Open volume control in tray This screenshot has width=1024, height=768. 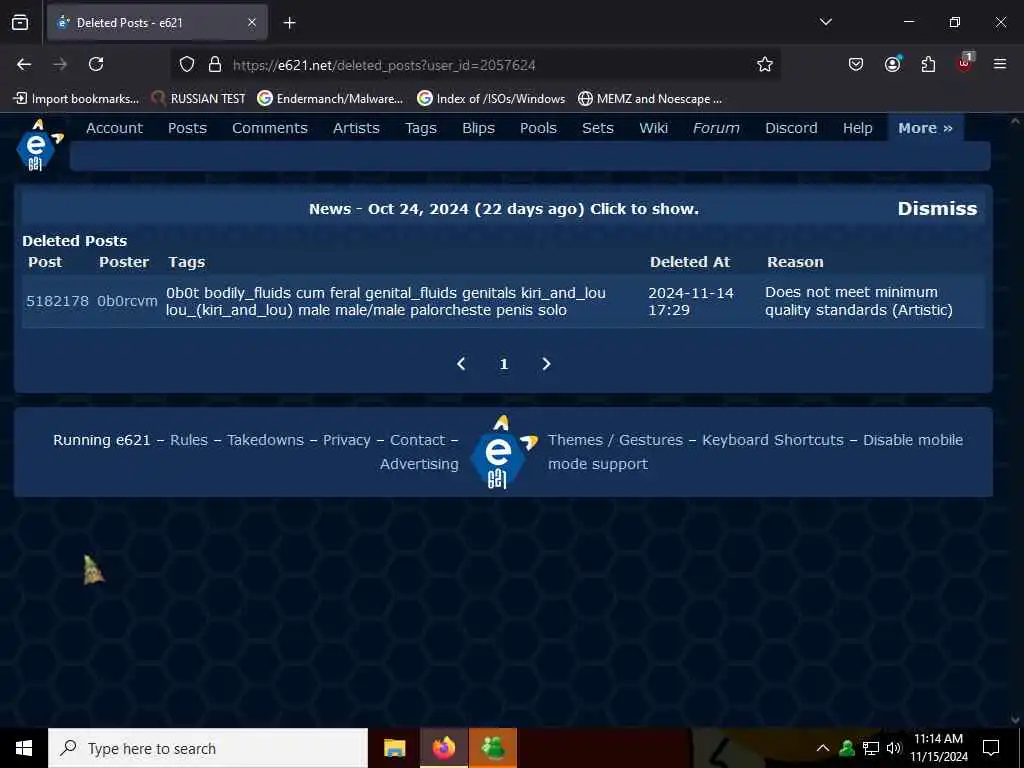point(894,748)
